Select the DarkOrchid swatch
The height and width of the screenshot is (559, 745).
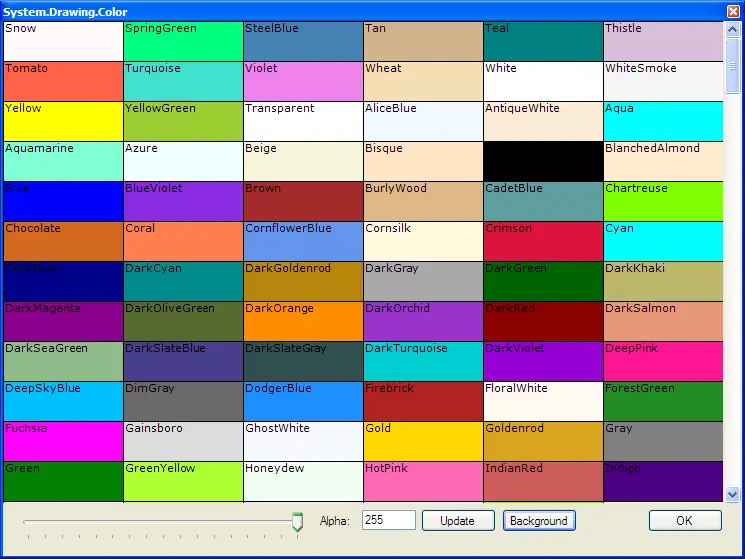click(x=423, y=321)
